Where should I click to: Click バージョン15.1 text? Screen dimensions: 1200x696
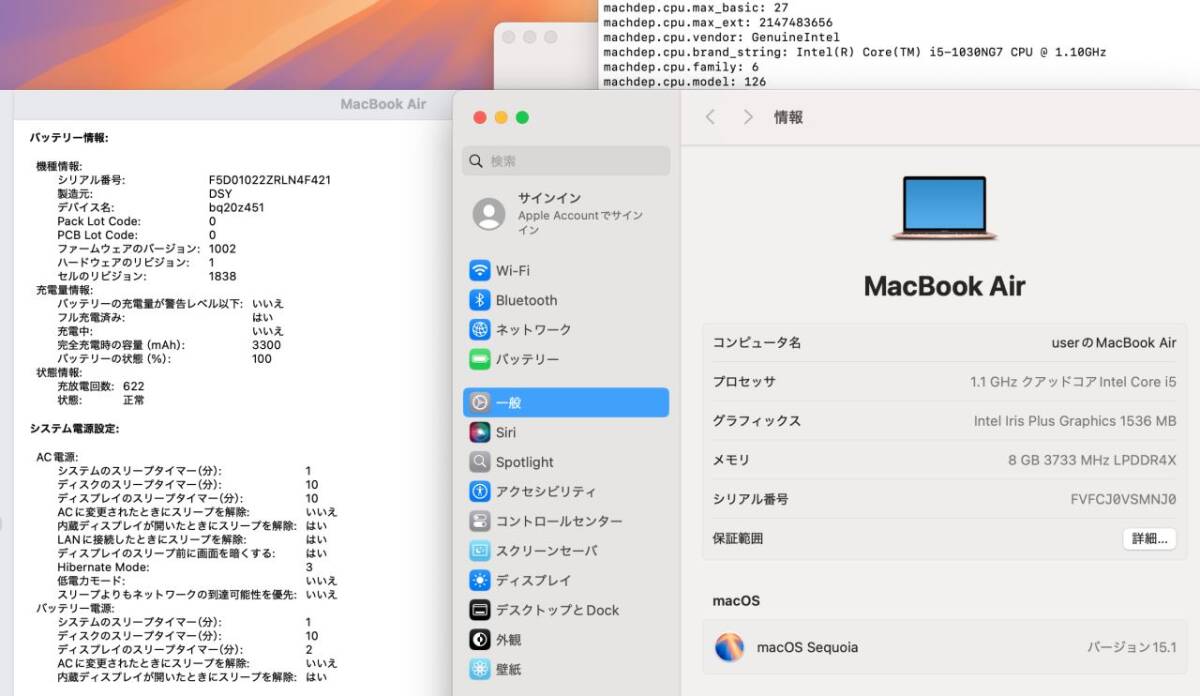pos(1132,647)
